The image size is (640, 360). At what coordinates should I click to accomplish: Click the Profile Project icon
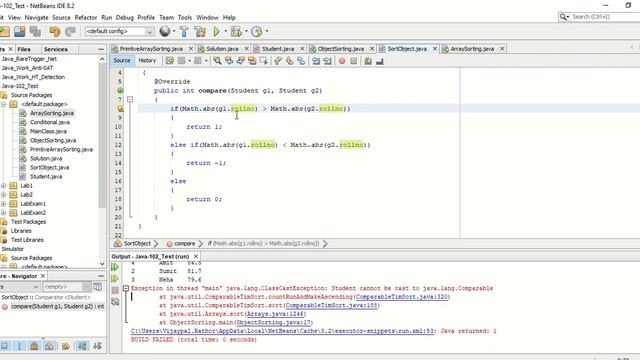pos(256,31)
